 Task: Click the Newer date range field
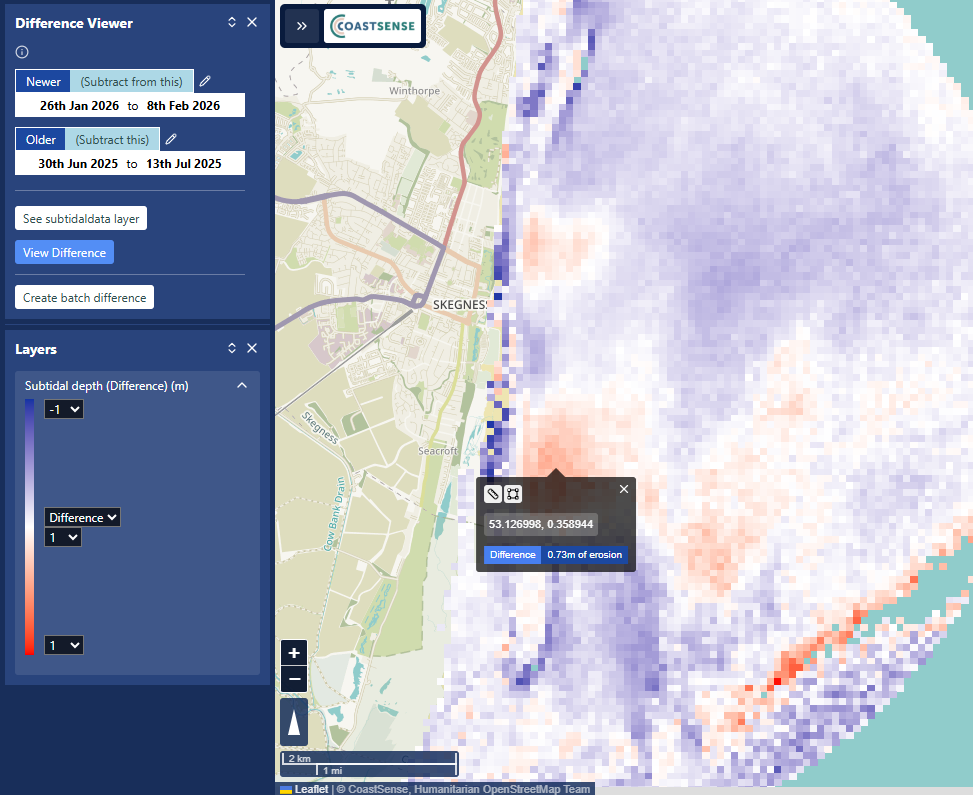tap(130, 106)
